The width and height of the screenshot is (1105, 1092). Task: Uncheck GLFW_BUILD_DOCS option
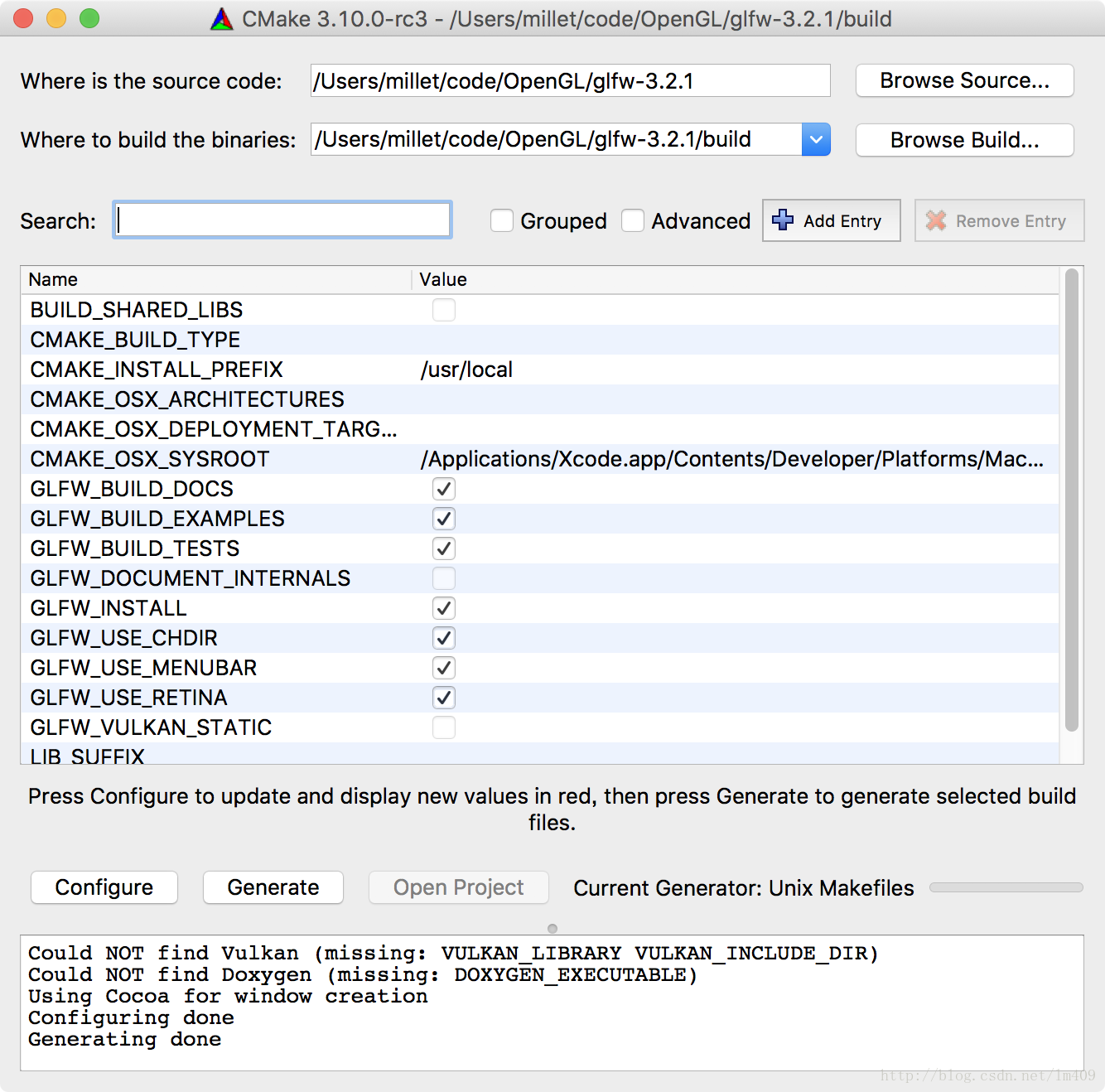(444, 489)
